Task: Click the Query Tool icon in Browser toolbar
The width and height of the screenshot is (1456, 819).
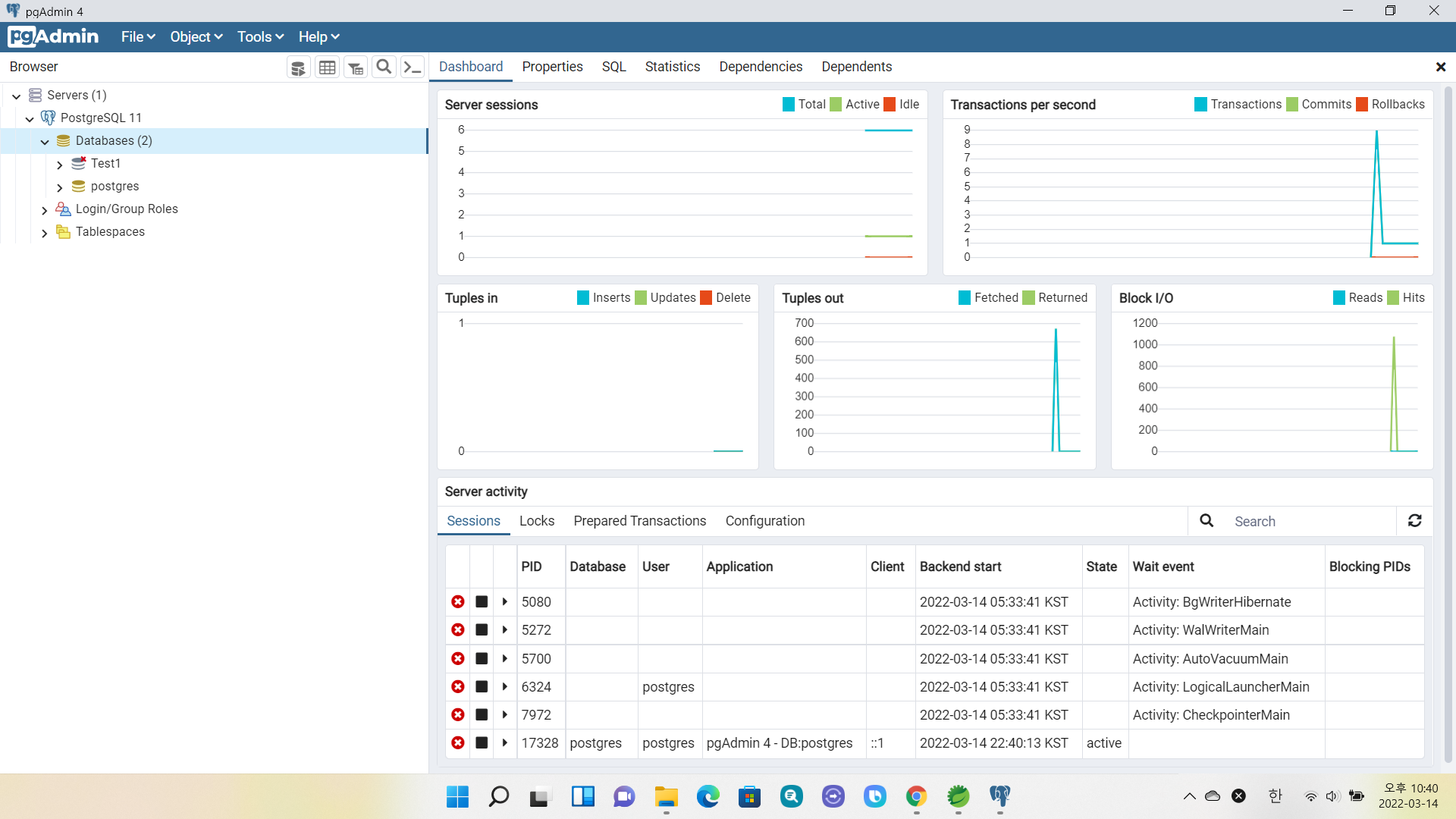Action: point(299,67)
